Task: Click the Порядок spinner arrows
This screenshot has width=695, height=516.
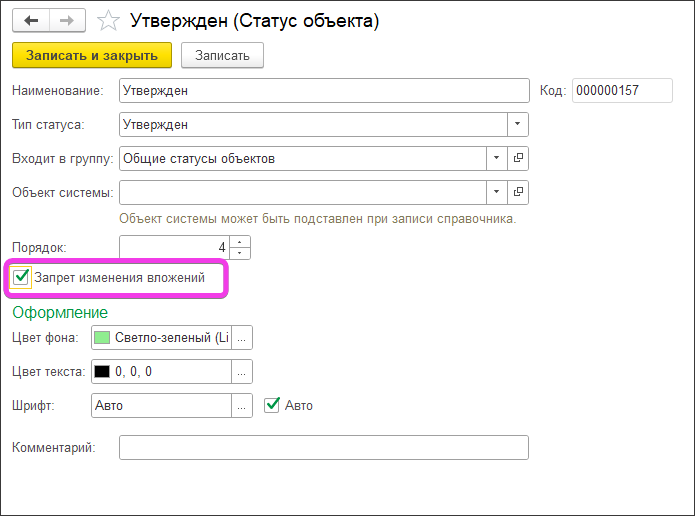Action: pyautogui.click(x=240, y=247)
